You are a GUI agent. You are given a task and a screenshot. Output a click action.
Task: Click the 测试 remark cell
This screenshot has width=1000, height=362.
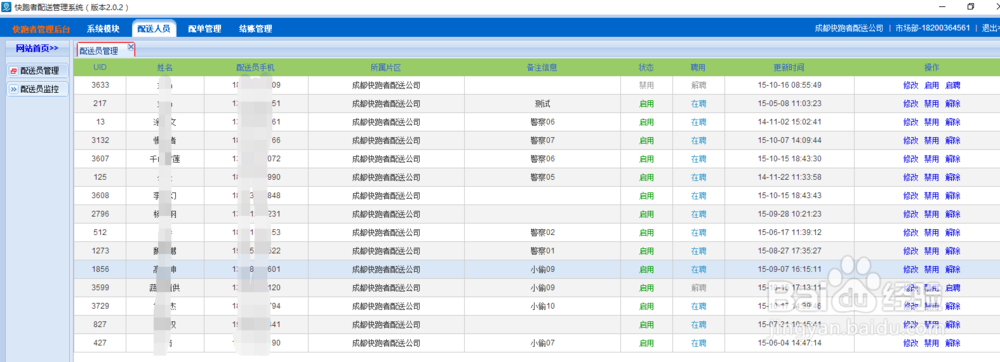pyautogui.click(x=542, y=104)
